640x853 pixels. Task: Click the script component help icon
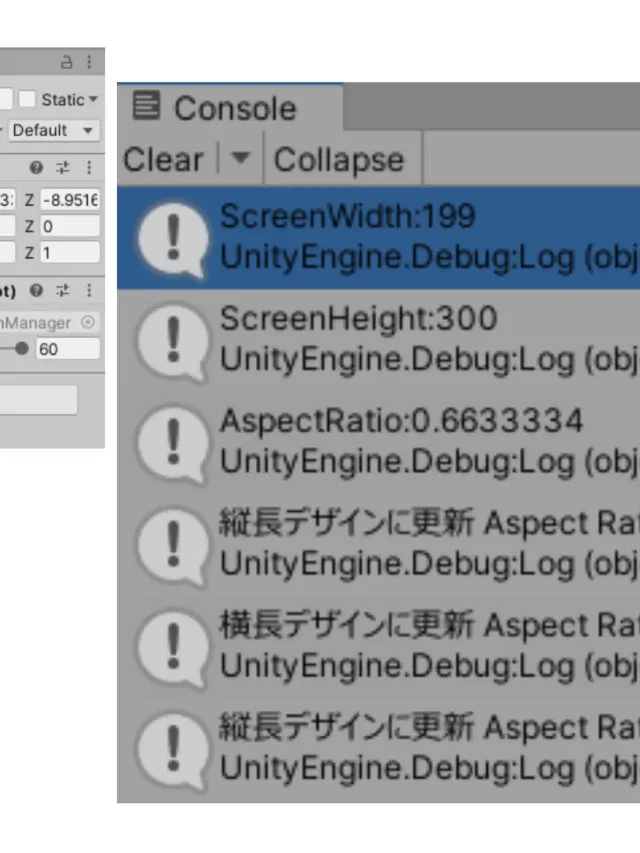(37, 291)
